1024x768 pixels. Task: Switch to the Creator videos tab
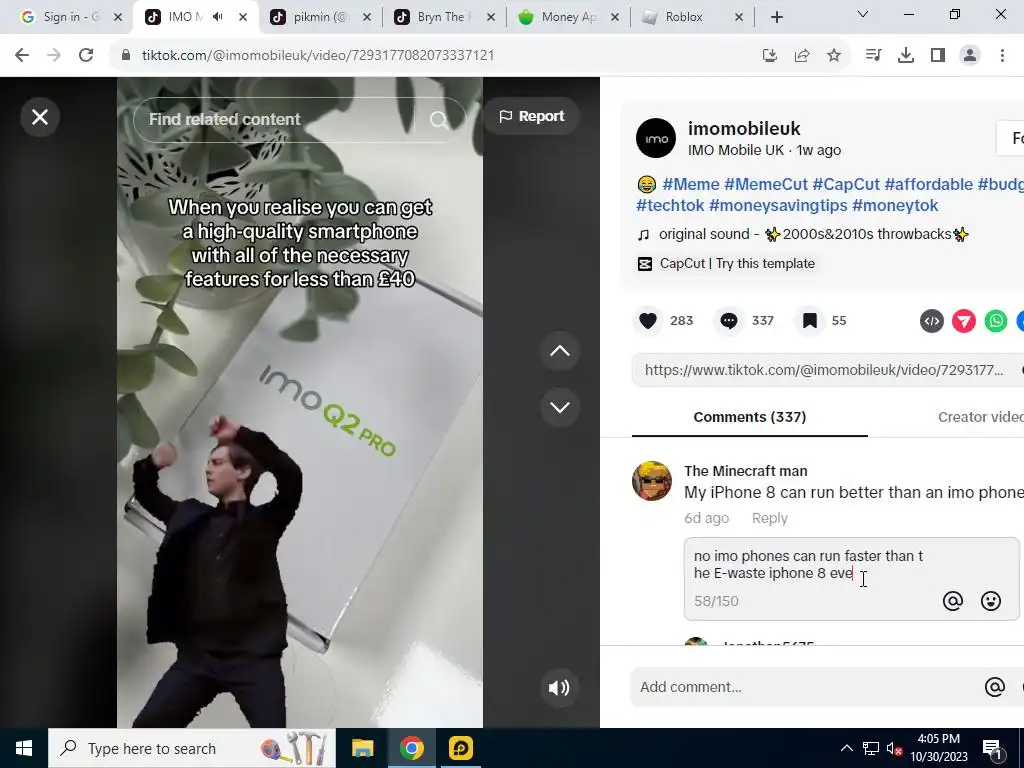click(981, 417)
